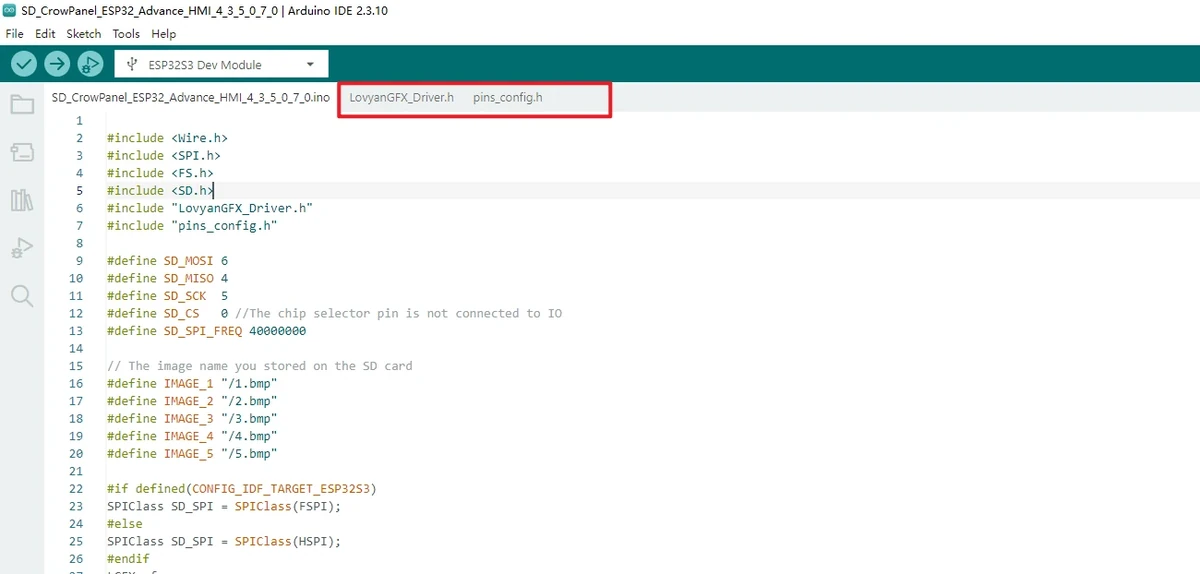Screen dimensions: 1200x574
Task: Open the Debug sidebar icon
Action: 22,248
